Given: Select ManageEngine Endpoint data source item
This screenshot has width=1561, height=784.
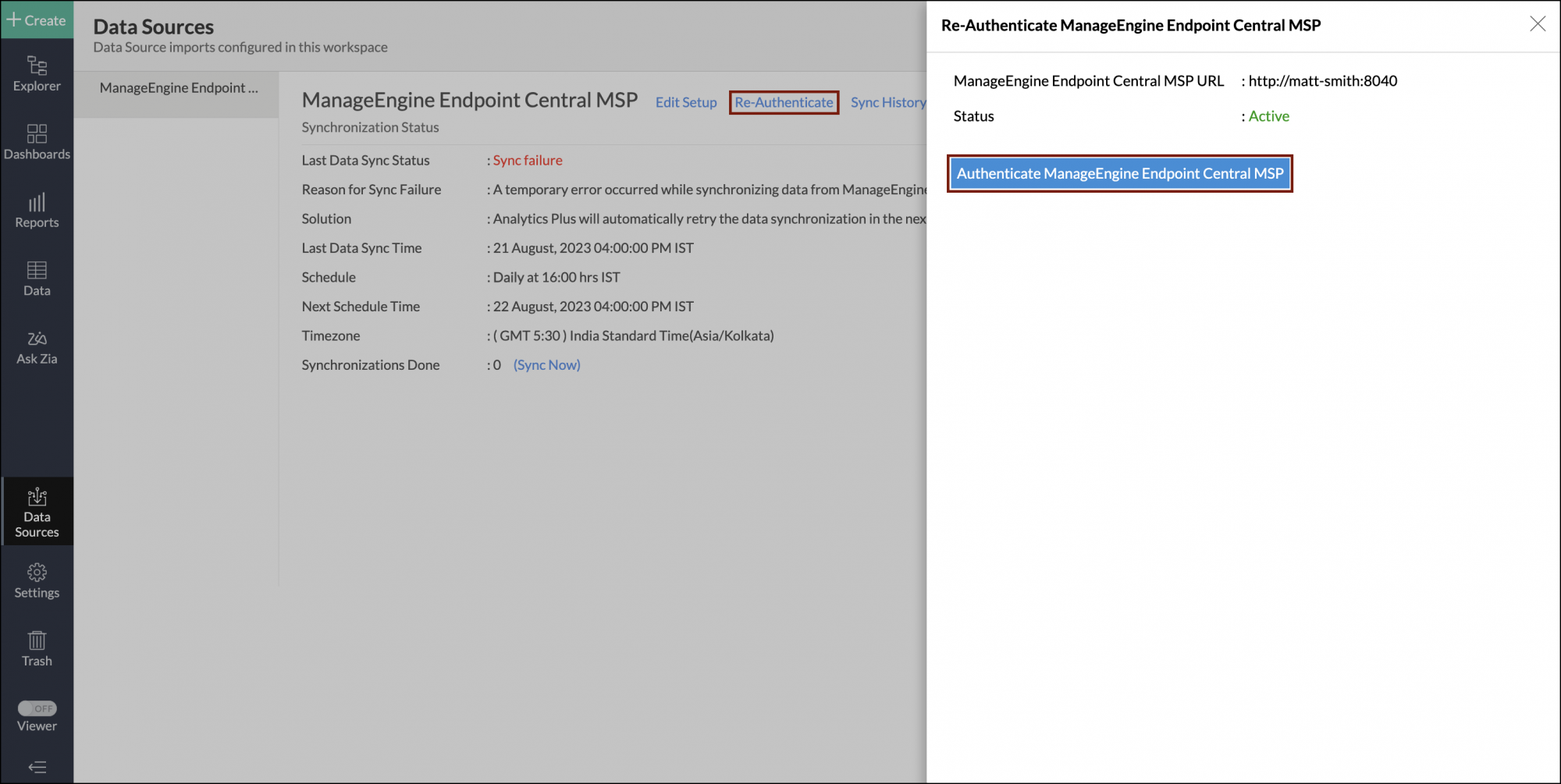Looking at the screenshot, I should tap(178, 88).
